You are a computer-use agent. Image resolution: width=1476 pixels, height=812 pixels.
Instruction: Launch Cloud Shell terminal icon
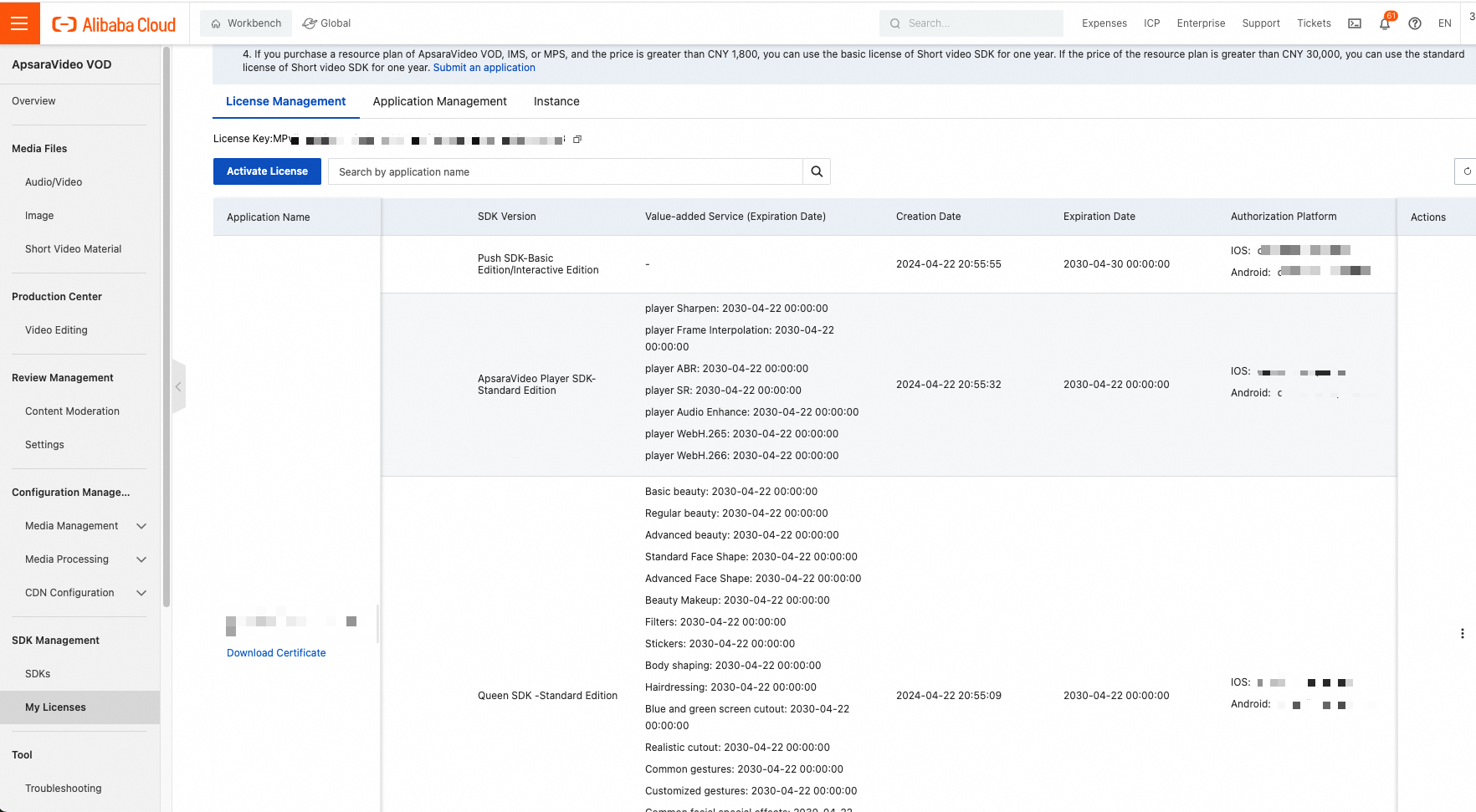click(1355, 23)
